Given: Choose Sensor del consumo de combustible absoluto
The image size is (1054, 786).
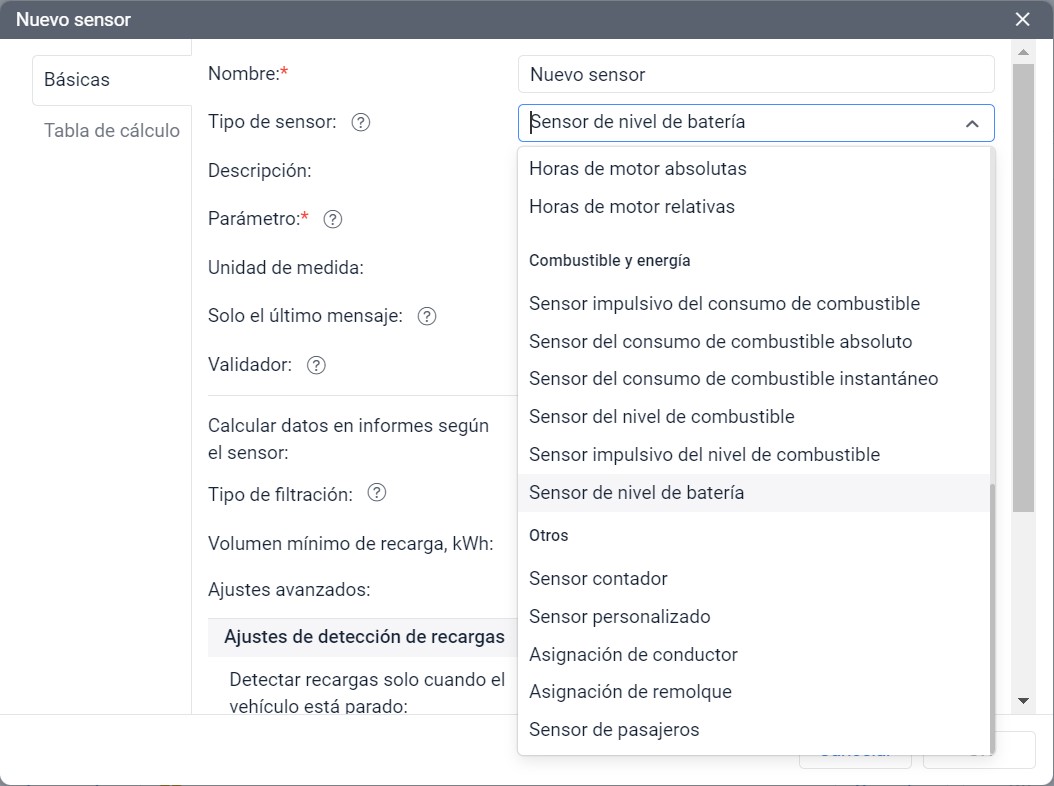Looking at the screenshot, I should 720,341.
